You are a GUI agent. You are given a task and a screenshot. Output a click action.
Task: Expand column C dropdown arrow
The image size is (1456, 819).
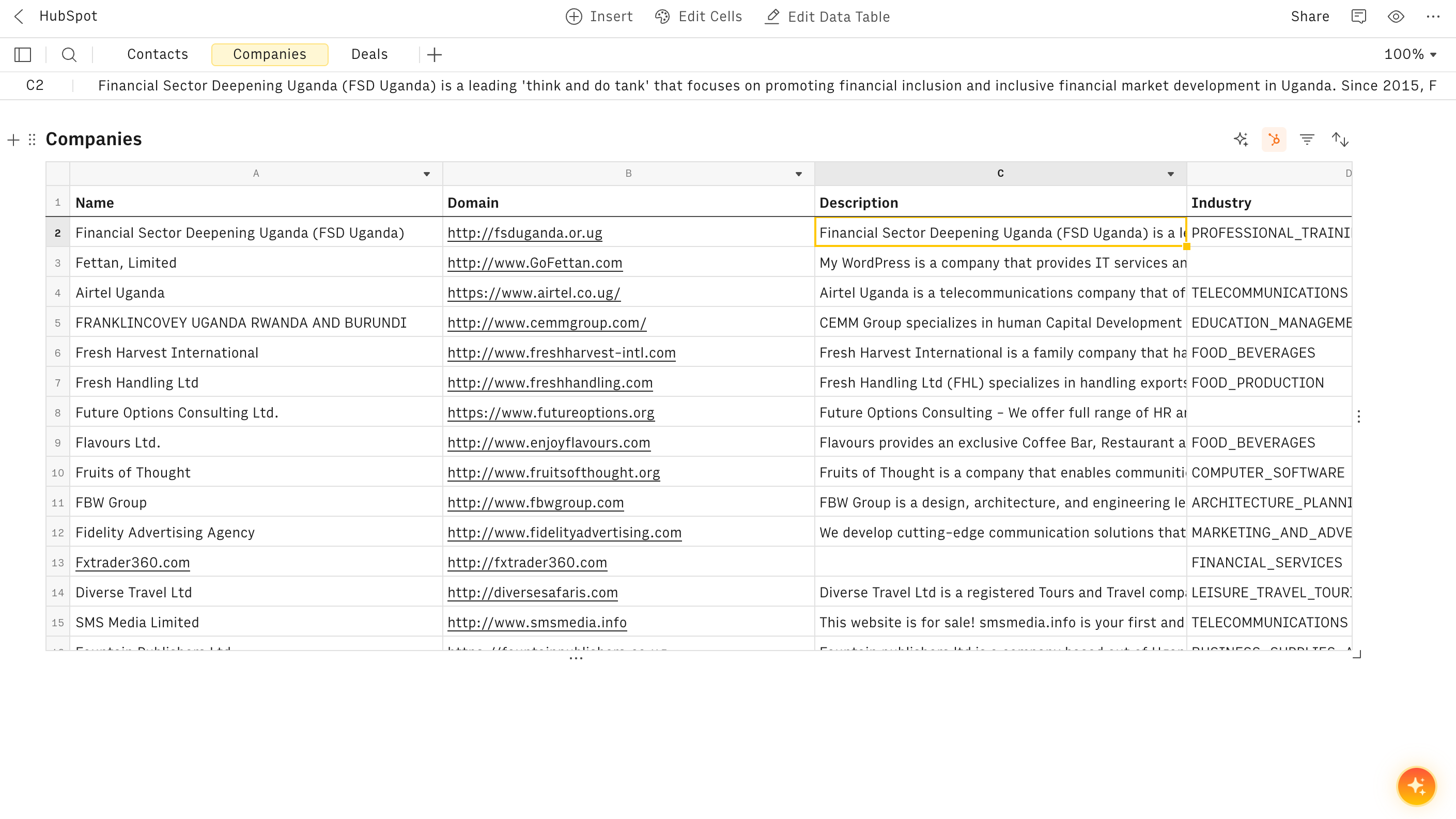coord(1171,174)
